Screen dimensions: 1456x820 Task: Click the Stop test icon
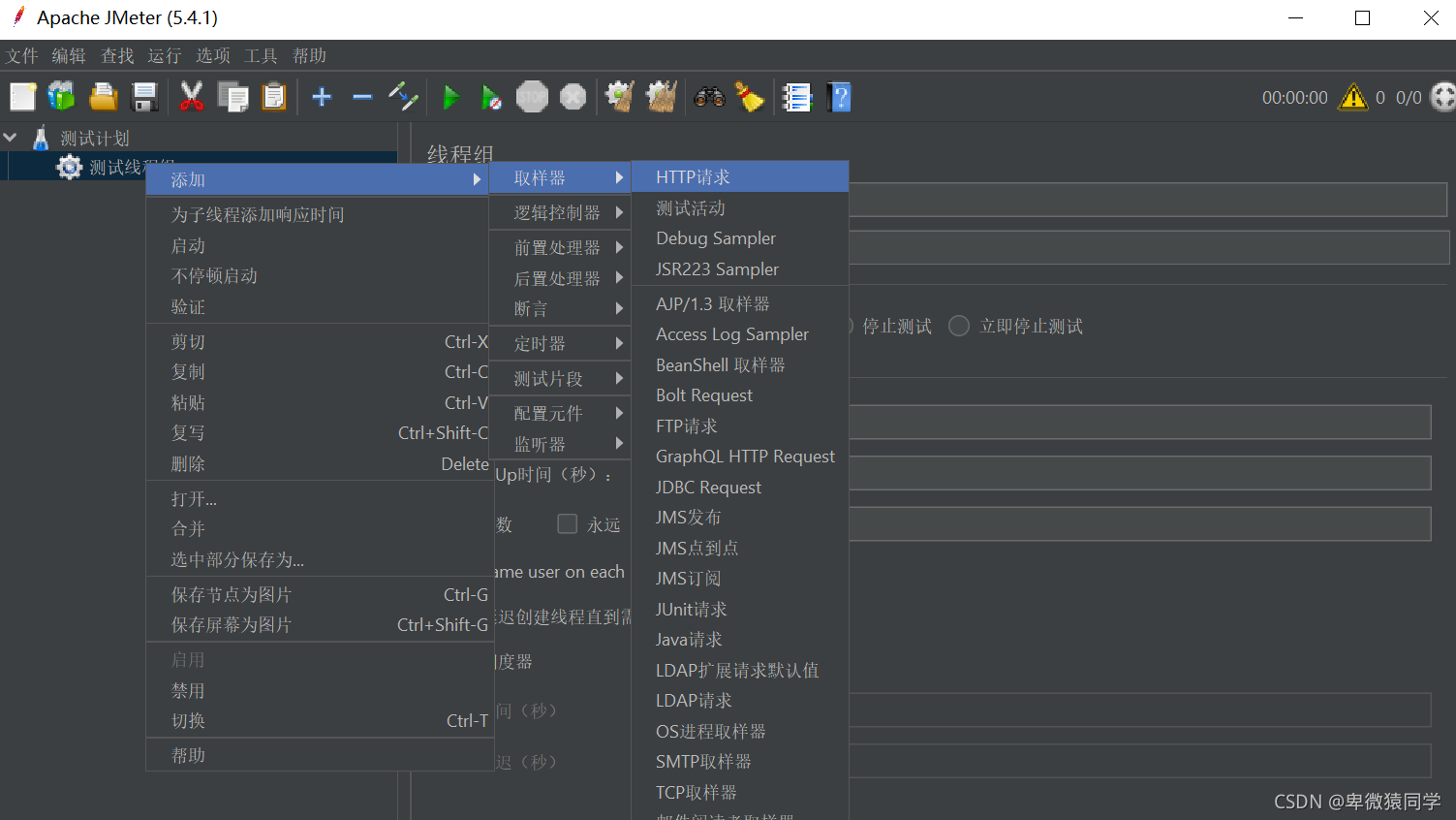[x=532, y=97]
